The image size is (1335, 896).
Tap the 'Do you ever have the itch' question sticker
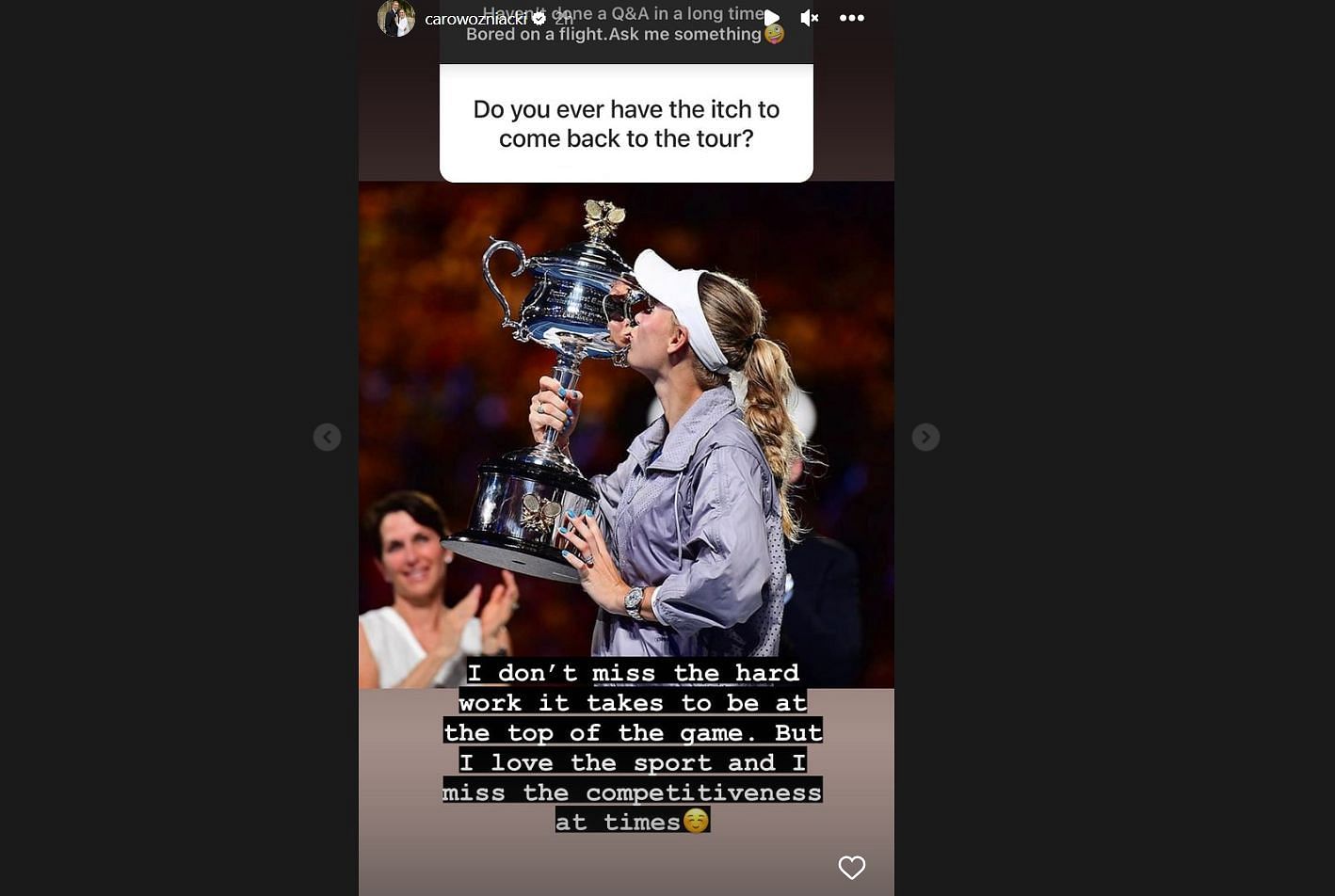coord(626,123)
